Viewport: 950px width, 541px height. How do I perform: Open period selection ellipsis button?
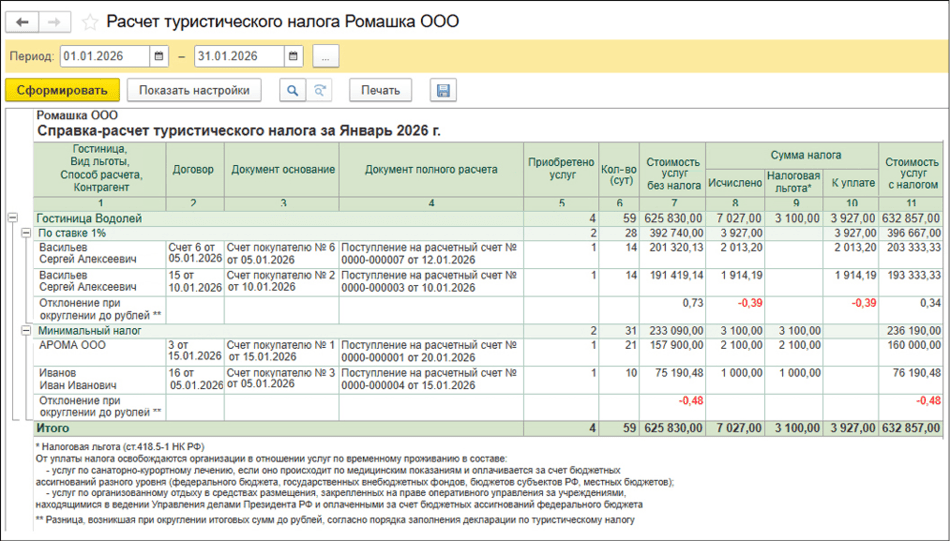pos(326,56)
